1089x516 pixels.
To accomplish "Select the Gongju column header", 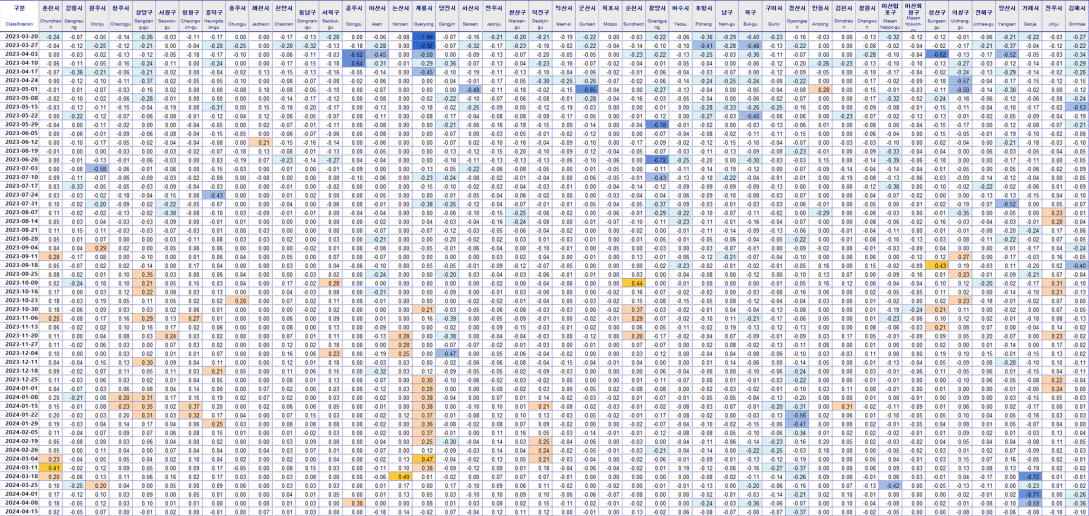I will [356, 17].
